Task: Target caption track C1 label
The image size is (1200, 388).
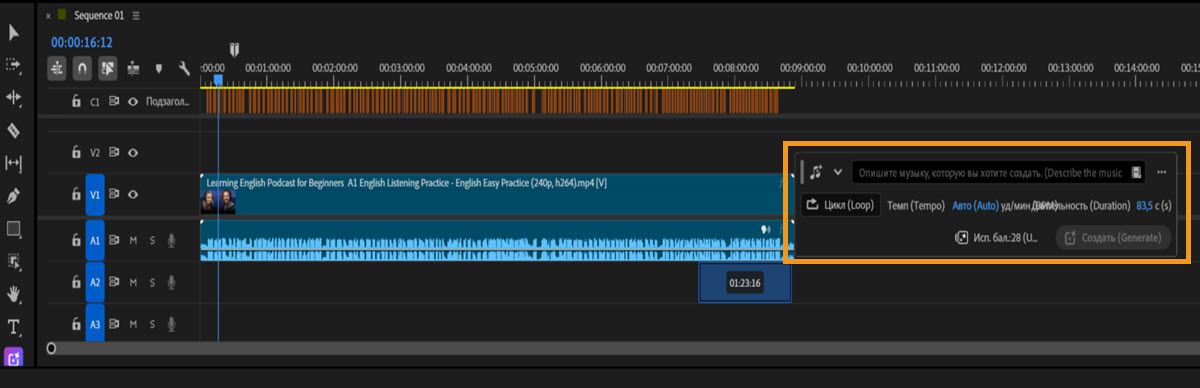Action: coord(96,101)
